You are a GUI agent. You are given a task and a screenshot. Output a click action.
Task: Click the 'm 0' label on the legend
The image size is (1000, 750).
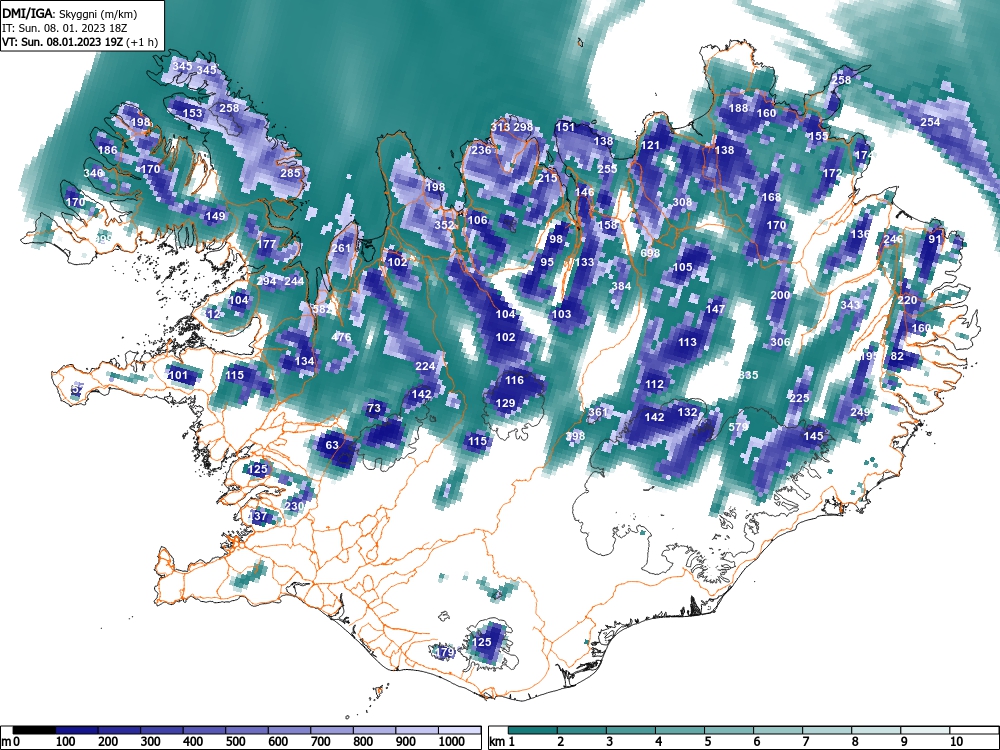coord(11,742)
